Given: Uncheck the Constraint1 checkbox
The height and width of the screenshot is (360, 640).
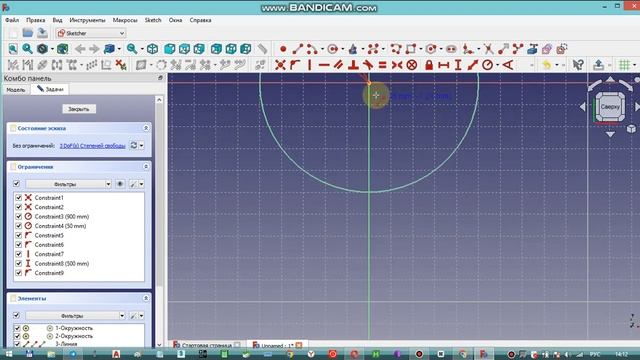Looking at the screenshot, I should pyautogui.click(x=18, y=198).
